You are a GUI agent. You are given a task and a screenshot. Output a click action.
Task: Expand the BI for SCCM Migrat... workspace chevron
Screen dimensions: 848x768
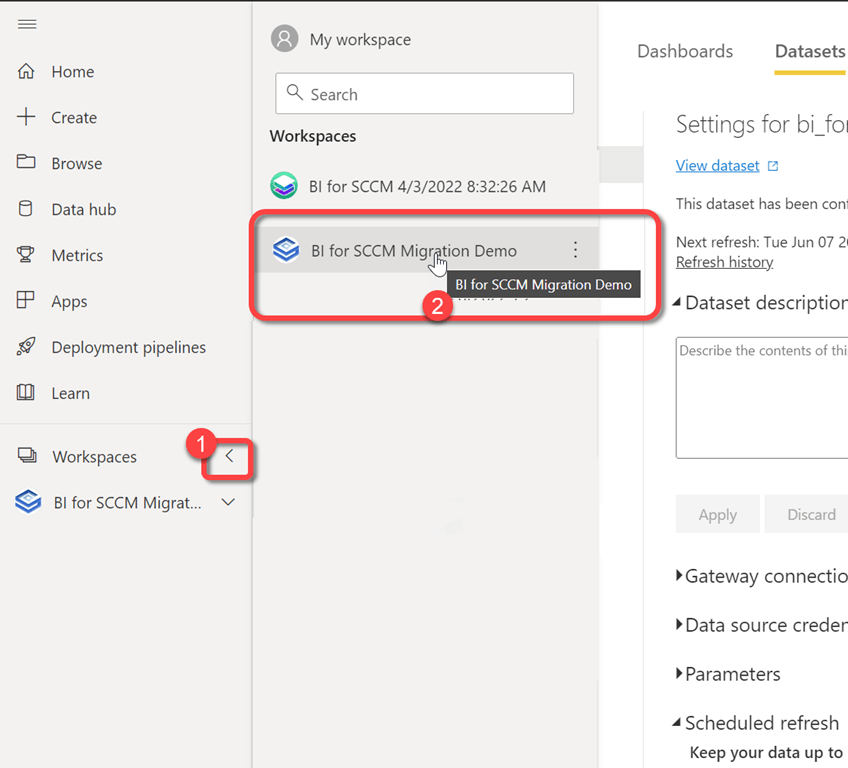228,502
